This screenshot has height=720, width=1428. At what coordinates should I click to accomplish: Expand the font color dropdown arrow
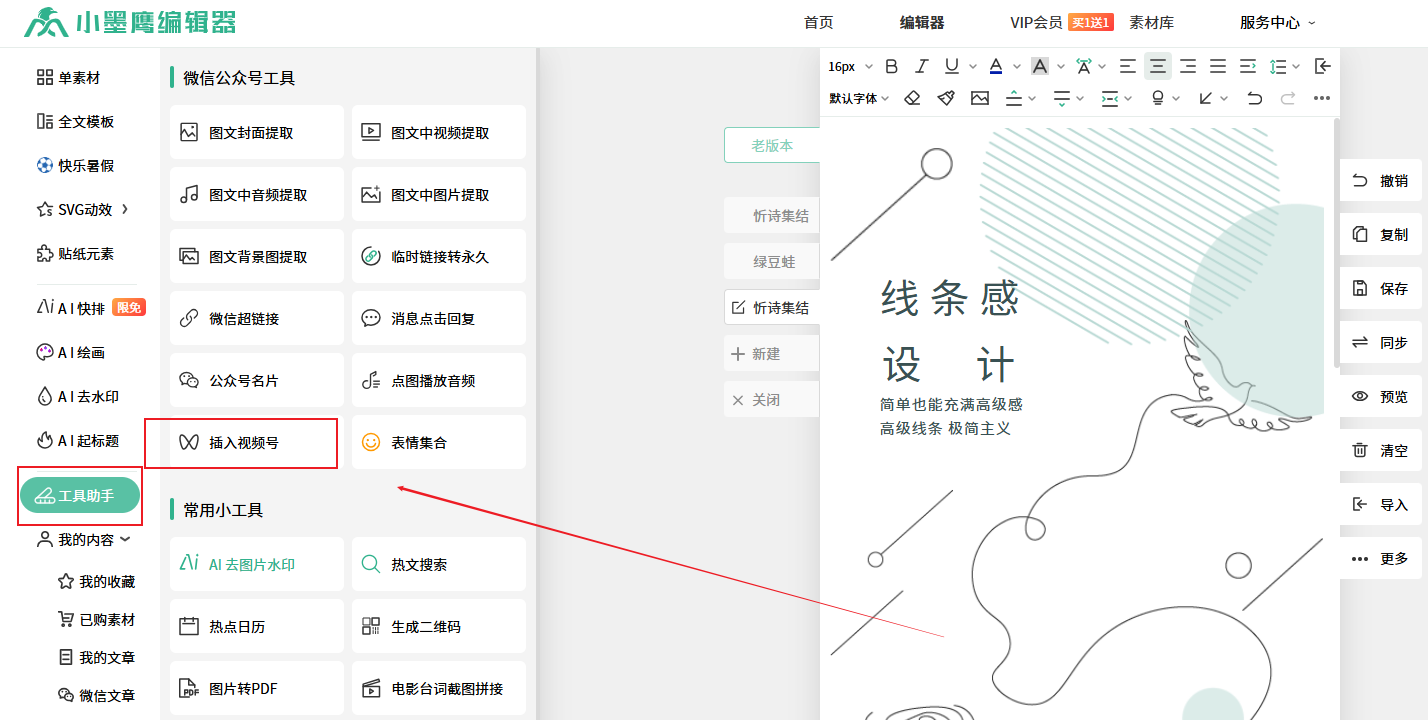tap(1017, 67)
